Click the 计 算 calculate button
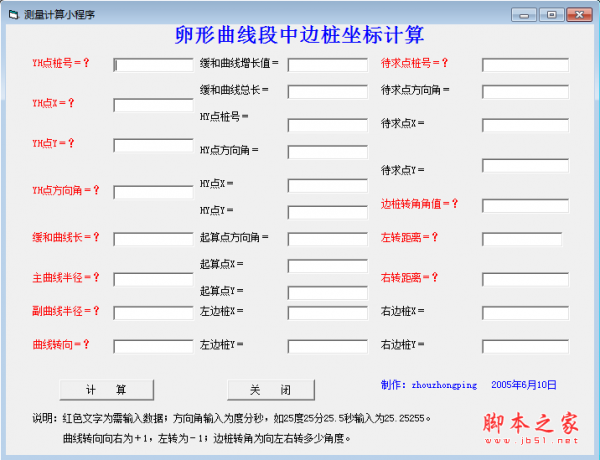Screen dimensions: 600x460 [107, 390]
